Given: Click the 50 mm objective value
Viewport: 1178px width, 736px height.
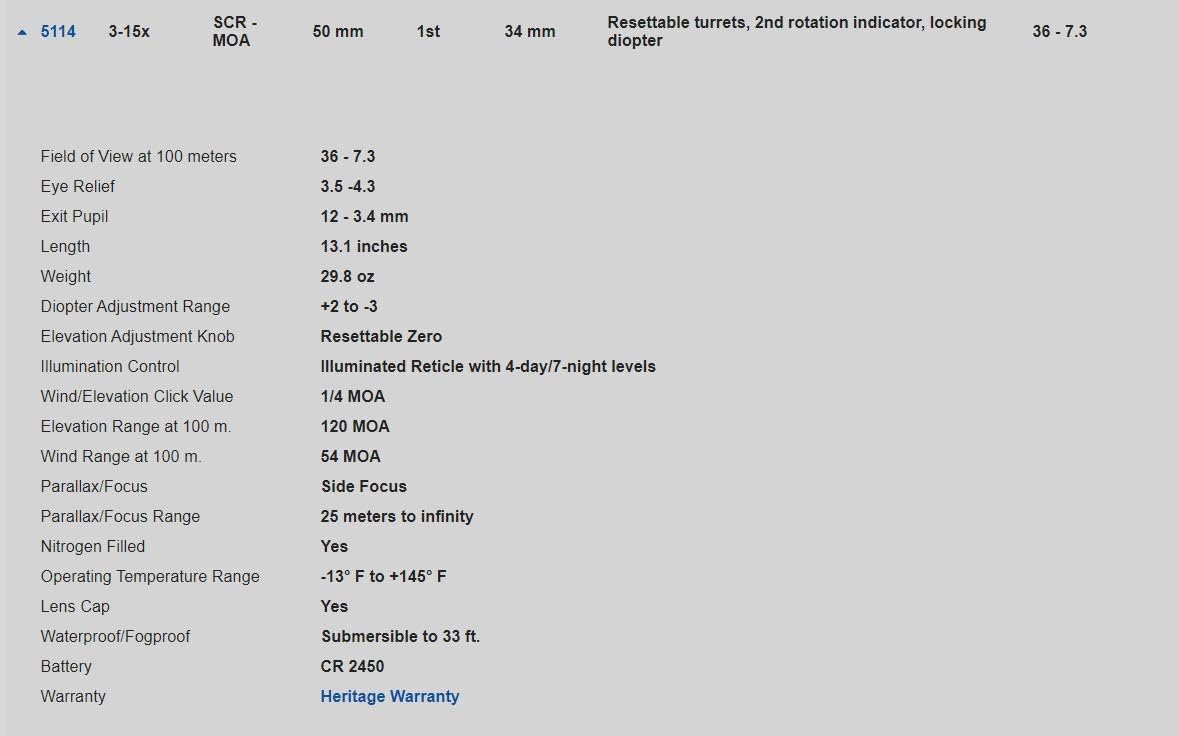Looking at the screenshot, I should click(338, 32).
